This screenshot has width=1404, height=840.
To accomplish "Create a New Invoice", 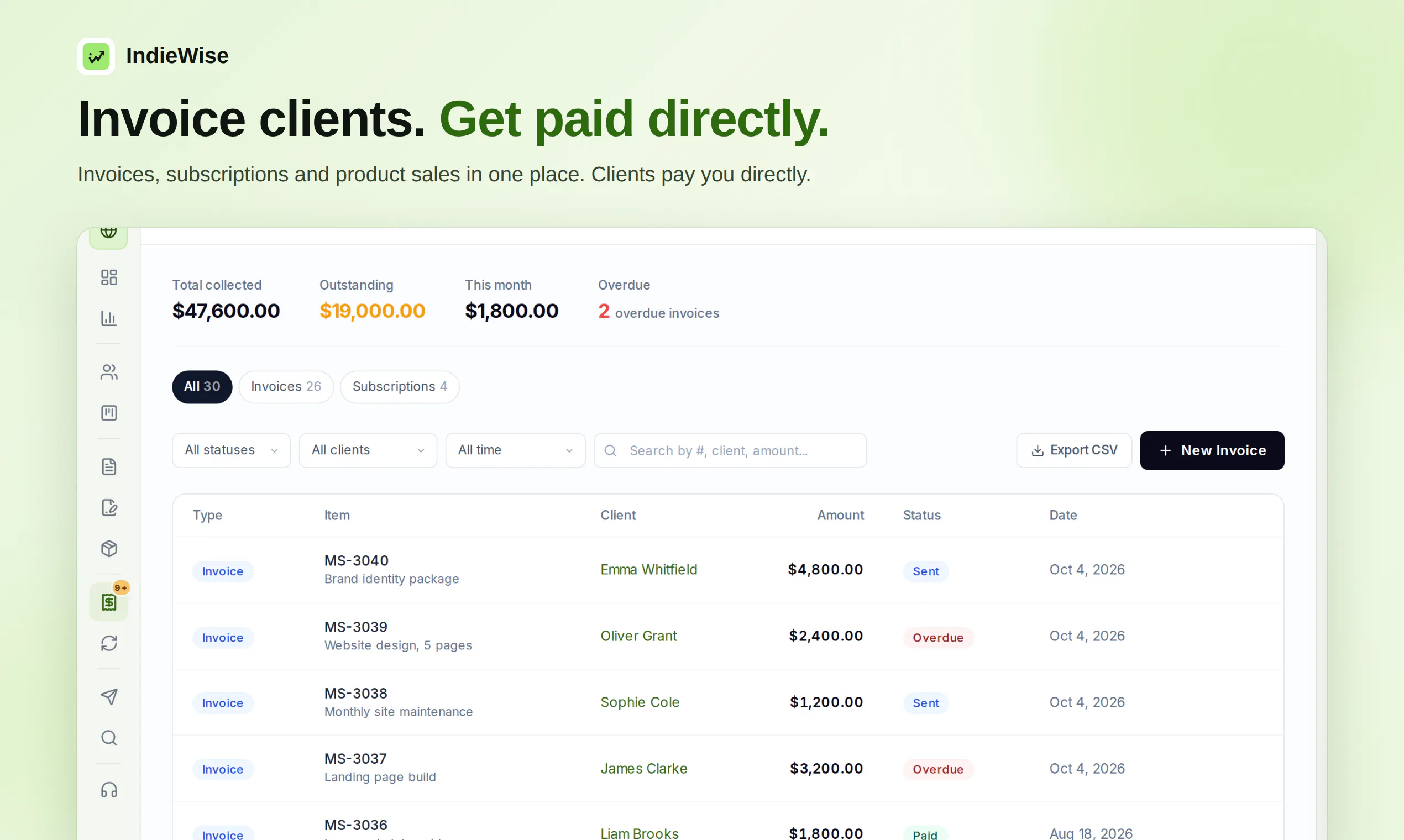I will [x=1212, y=450].
